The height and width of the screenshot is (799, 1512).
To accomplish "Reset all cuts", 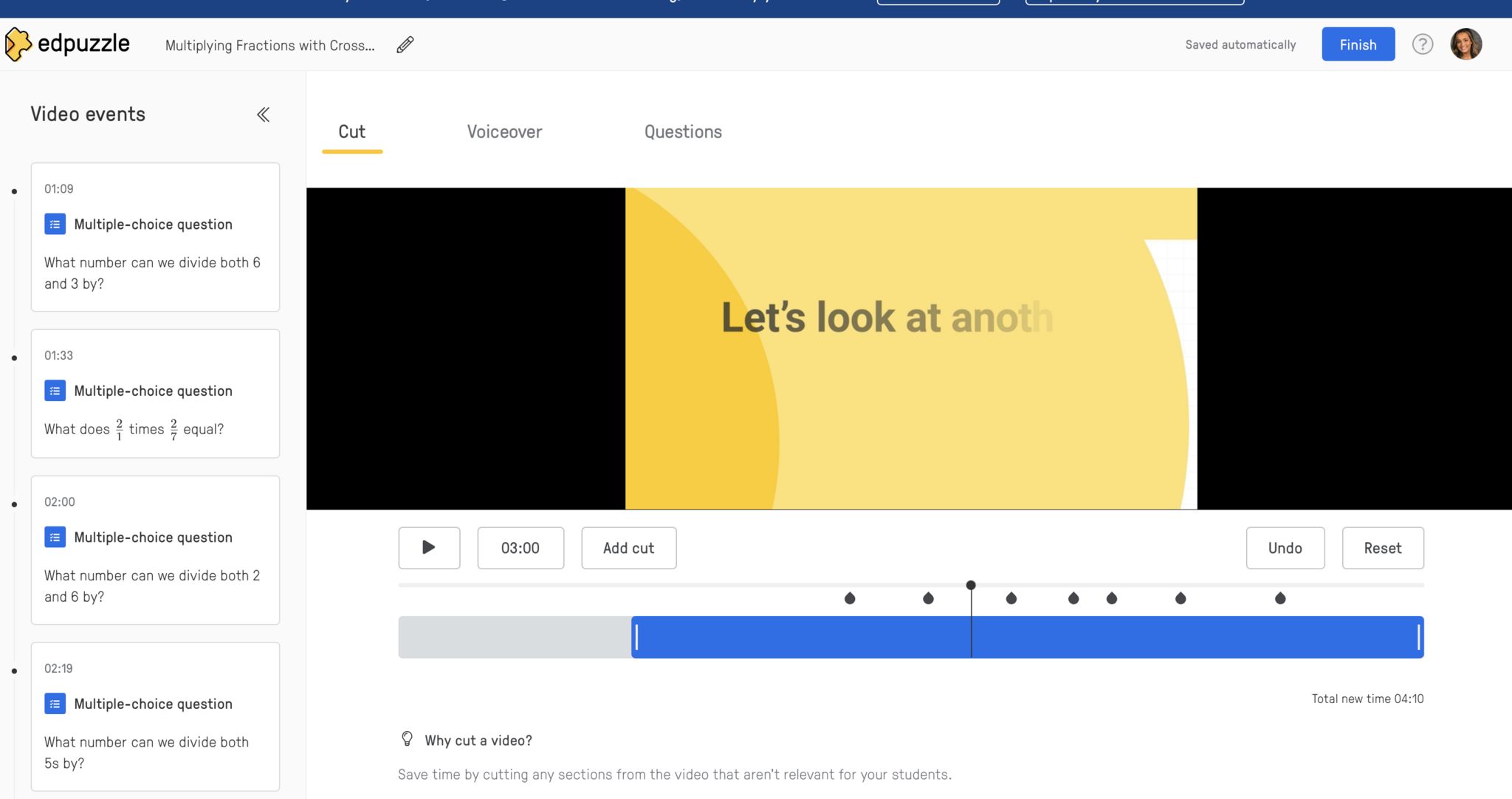I will pyautogui.click(x=1382, y=548).
